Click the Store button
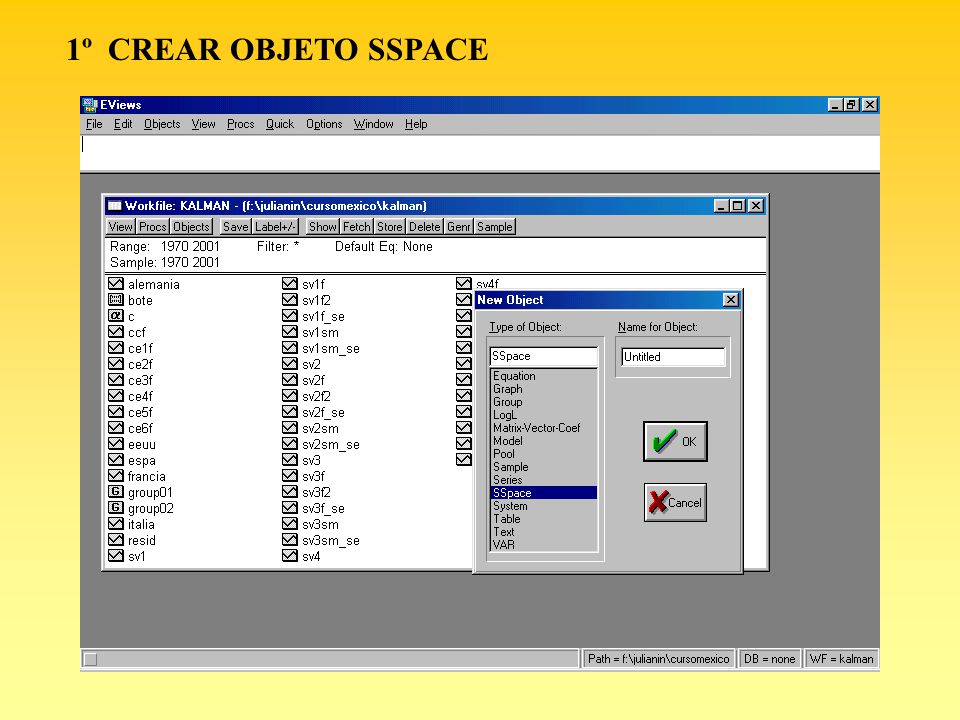Screen dimensions: 960x720 [390, 227]
